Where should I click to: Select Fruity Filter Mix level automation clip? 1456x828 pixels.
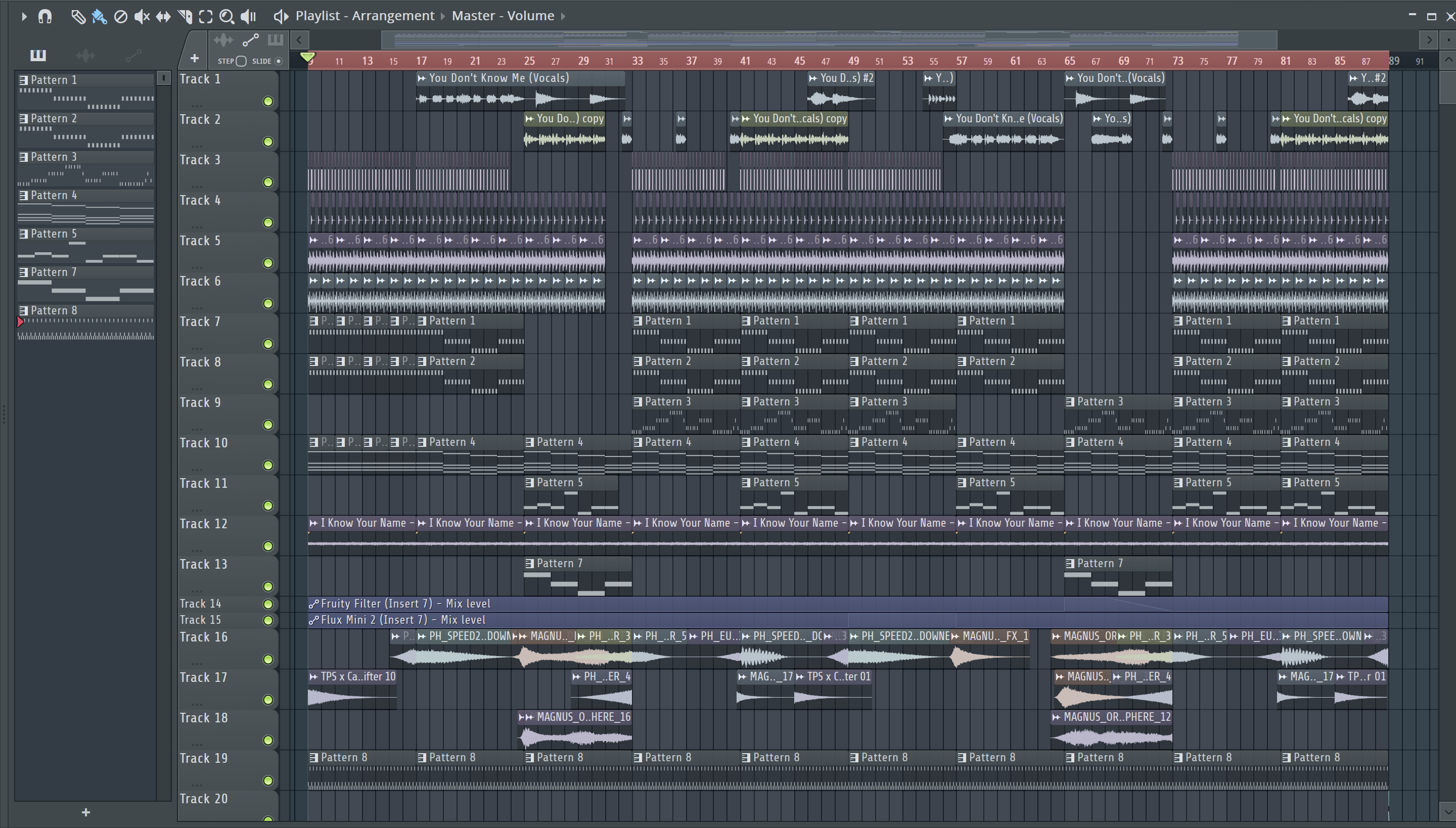[x=847, y=604]
